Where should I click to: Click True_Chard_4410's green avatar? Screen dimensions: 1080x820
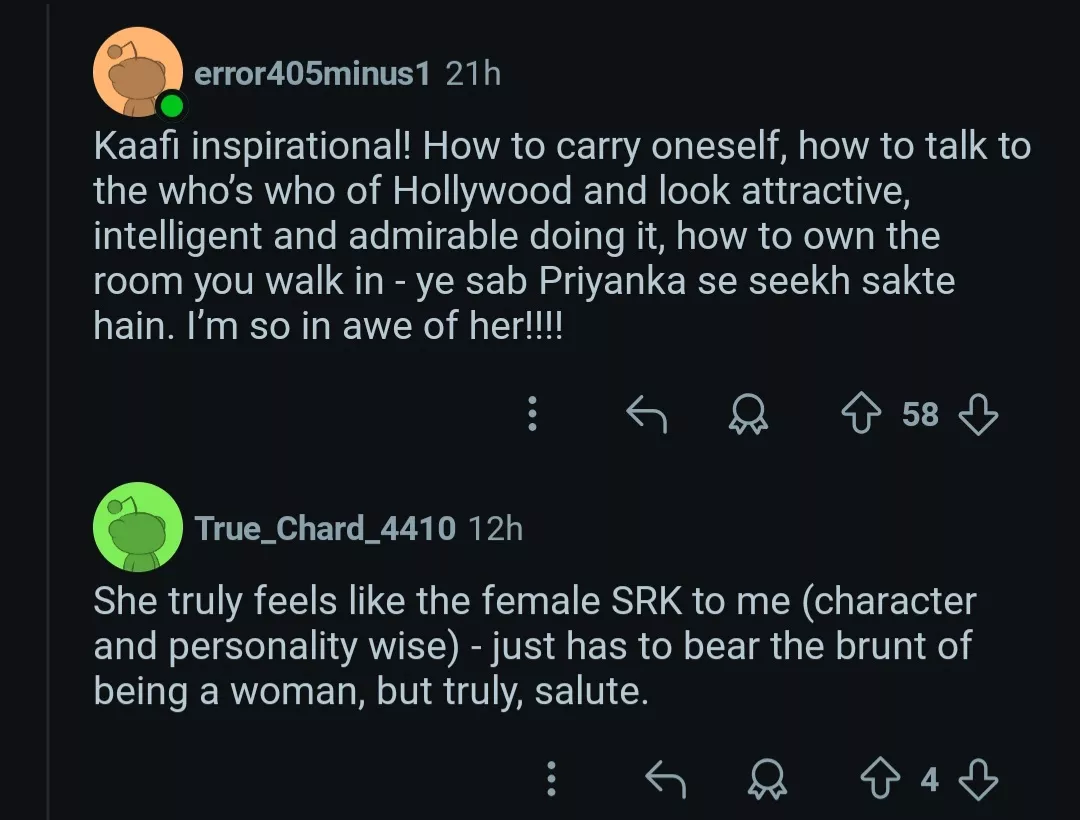(136, 527)
